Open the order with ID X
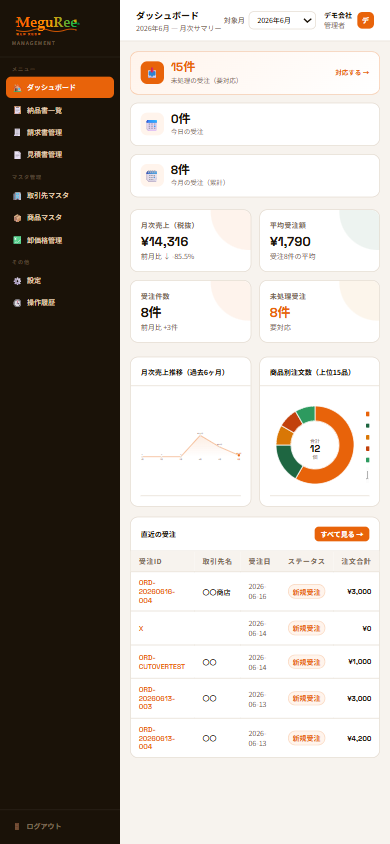 point(141,628)
